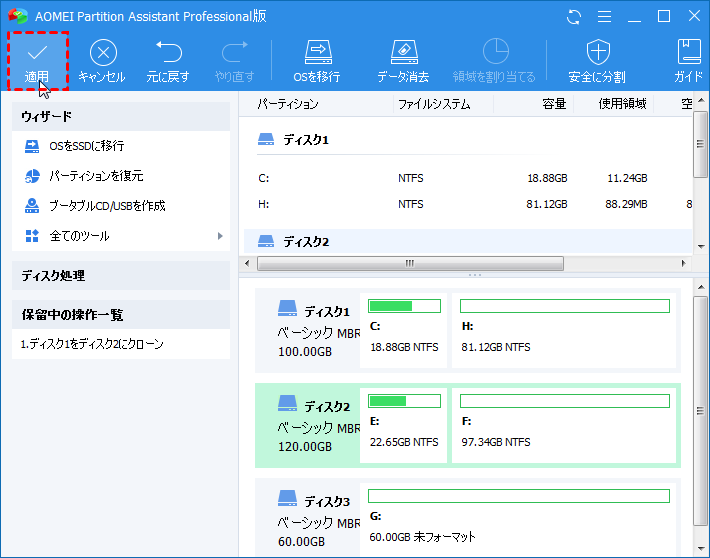Open the OSを移行 migrate OS tool

click(317, 61)
